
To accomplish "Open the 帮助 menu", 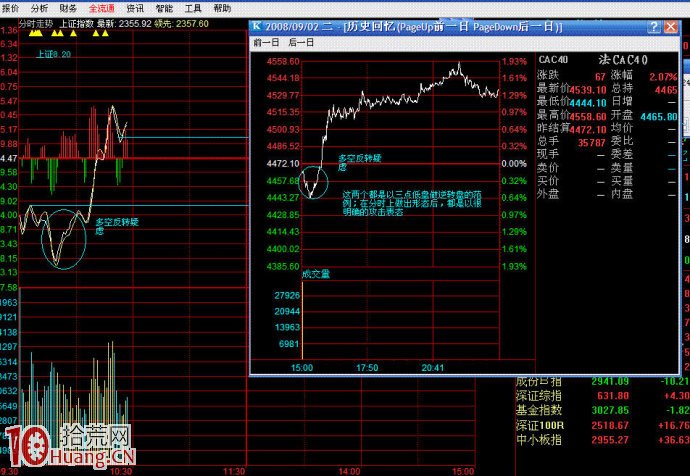I will 222,8.
